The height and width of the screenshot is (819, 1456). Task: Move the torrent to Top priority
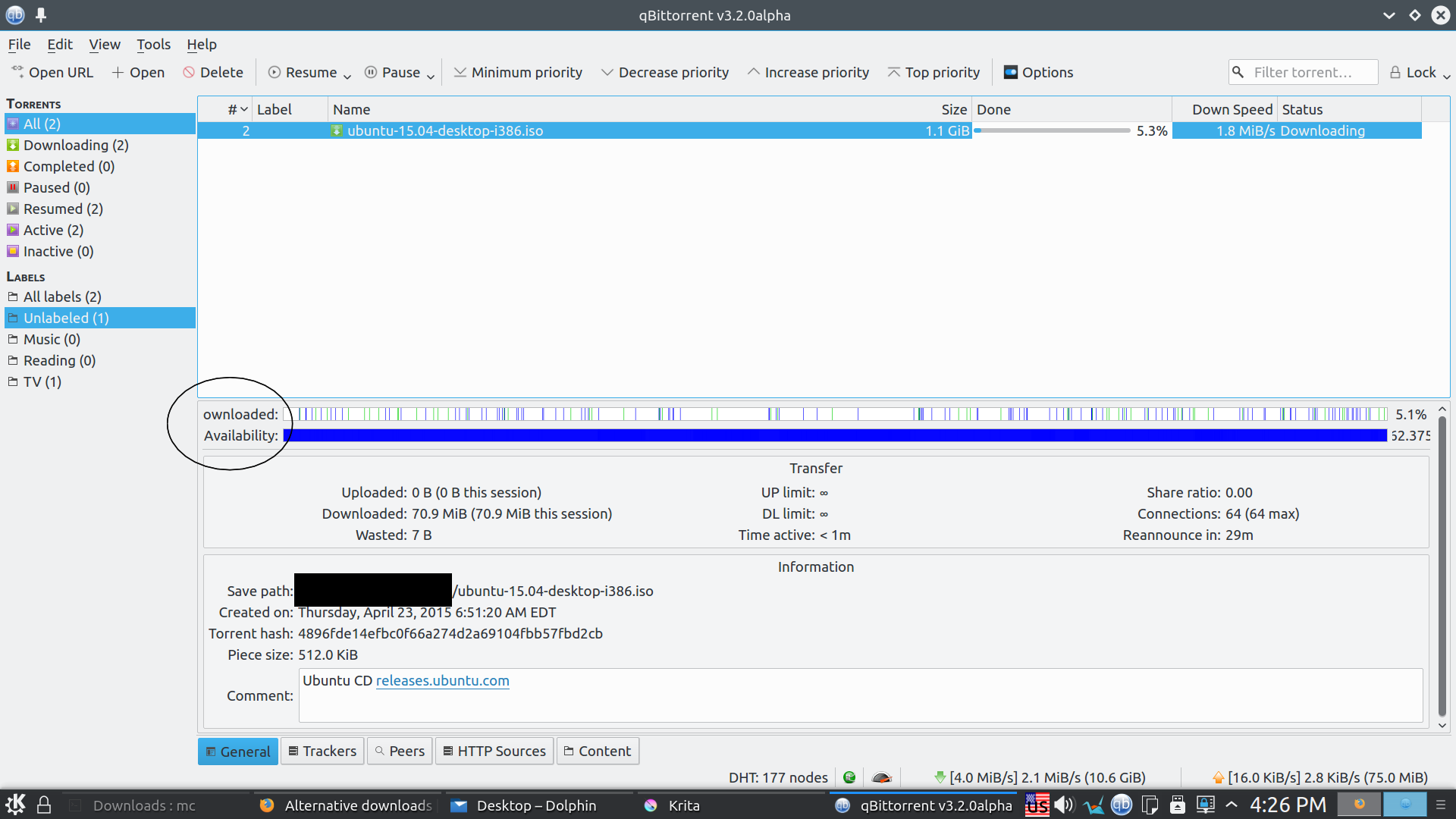click(x=933, y=72)
